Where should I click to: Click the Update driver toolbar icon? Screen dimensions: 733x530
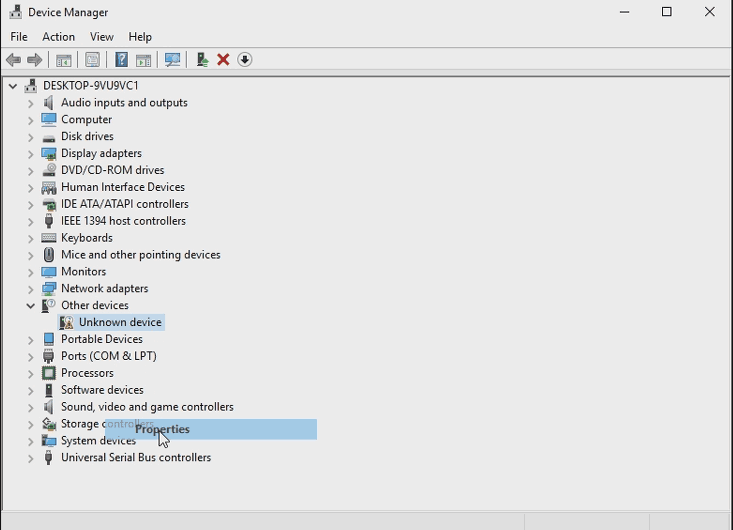202,60
